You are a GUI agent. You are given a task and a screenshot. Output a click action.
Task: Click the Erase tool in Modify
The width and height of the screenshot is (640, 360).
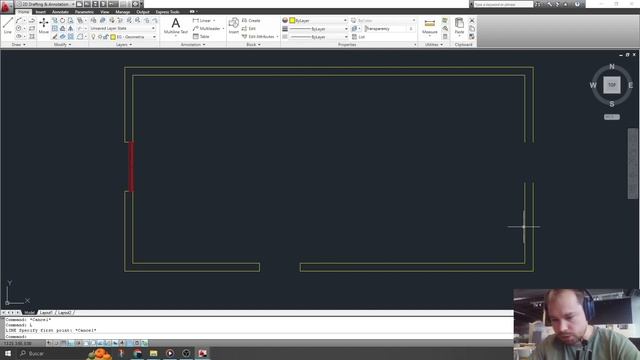55,37
